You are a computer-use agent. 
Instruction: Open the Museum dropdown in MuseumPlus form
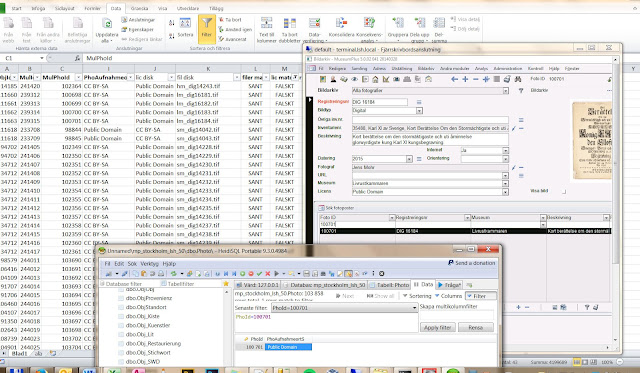[505, 184]
